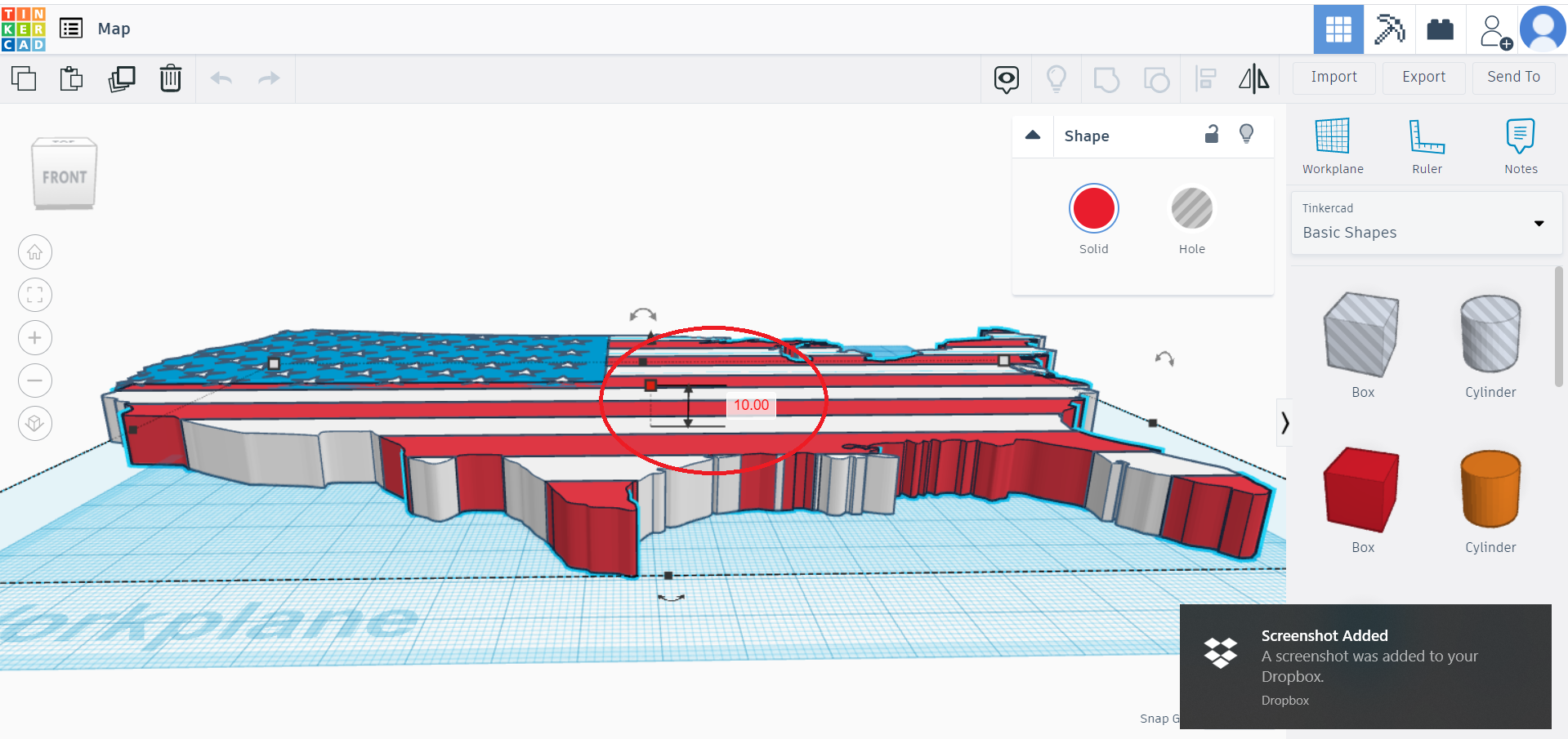Click the Paste icon in the toolbar
The height and width of the screenshot is (739, 1568).
pos(72,78)
